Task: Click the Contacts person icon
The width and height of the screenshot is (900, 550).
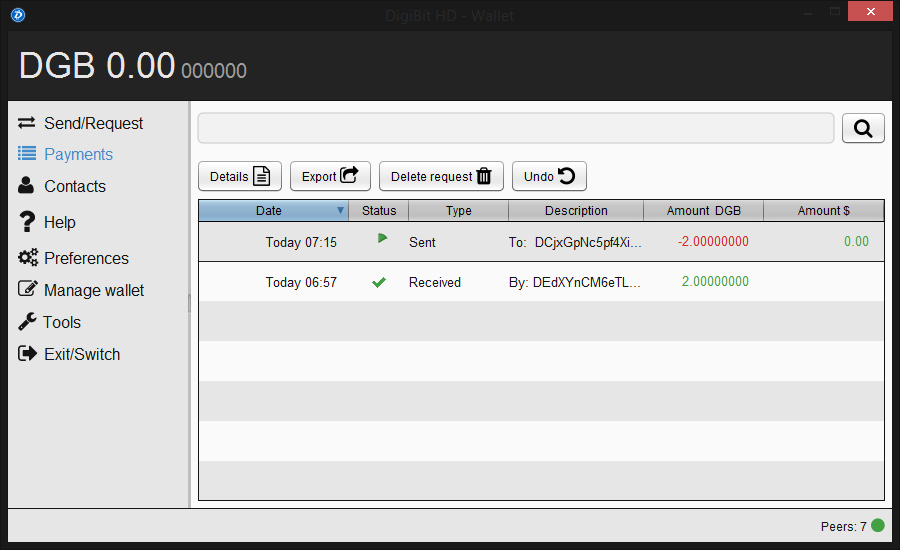Action: 26,185
